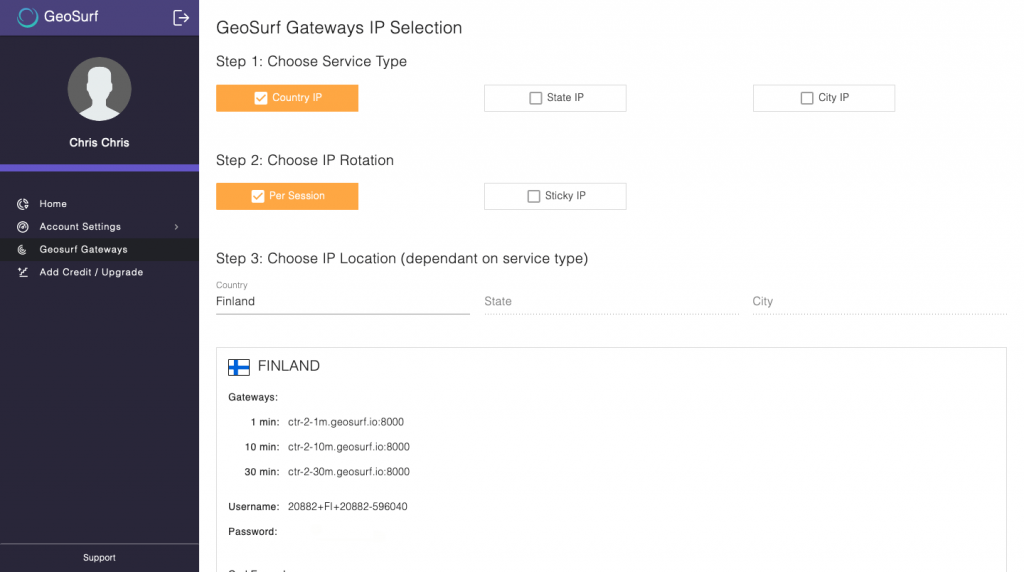The height and width of the screenshot is (572, 1024).
Task: Open the City dropdown field
Action: (880, 301)
